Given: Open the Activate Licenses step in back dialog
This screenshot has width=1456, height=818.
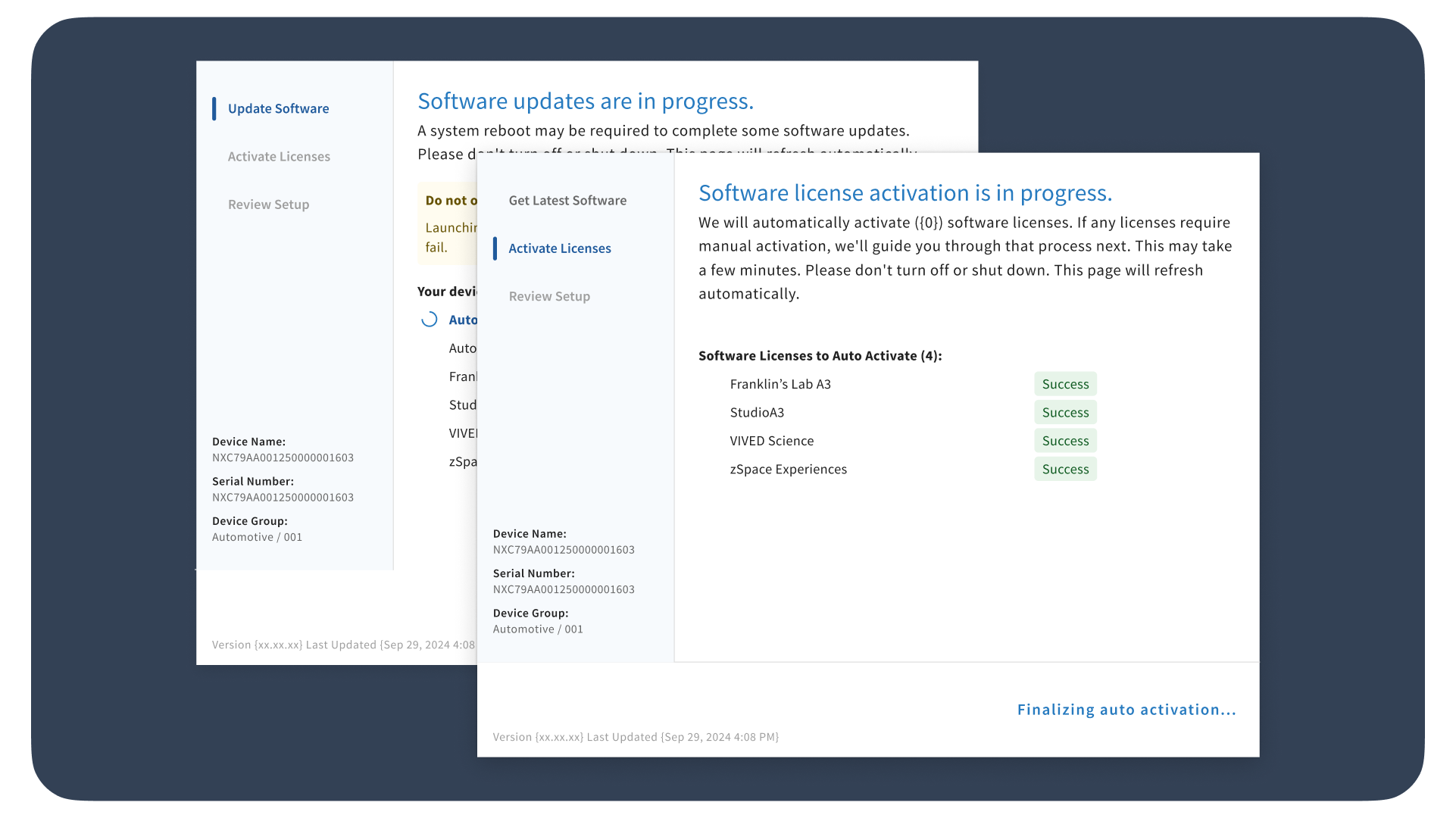Looking at the screenshot, I should (279, 156).
